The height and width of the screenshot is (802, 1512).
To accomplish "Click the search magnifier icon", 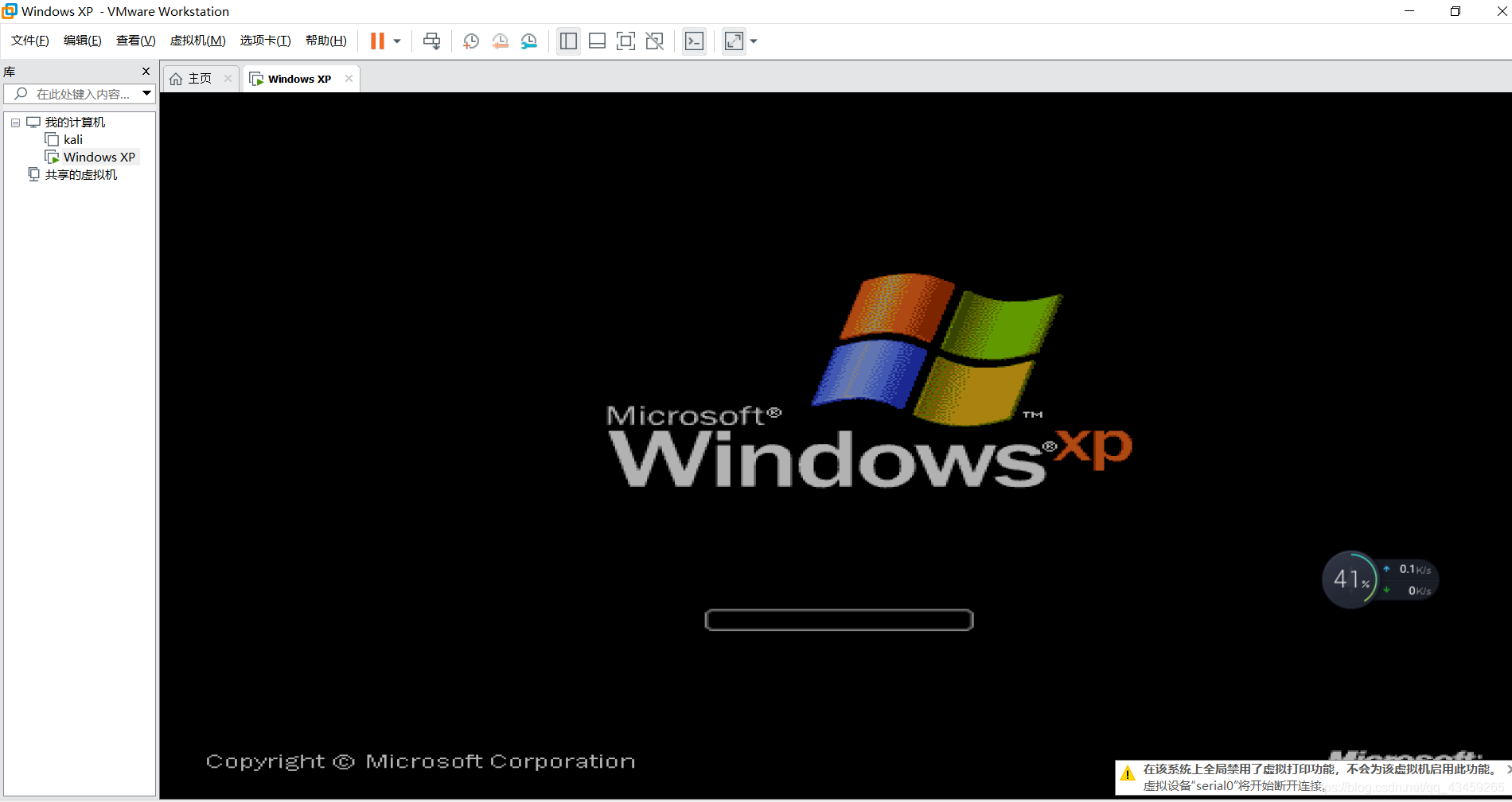I will click(x=21, y=94).
